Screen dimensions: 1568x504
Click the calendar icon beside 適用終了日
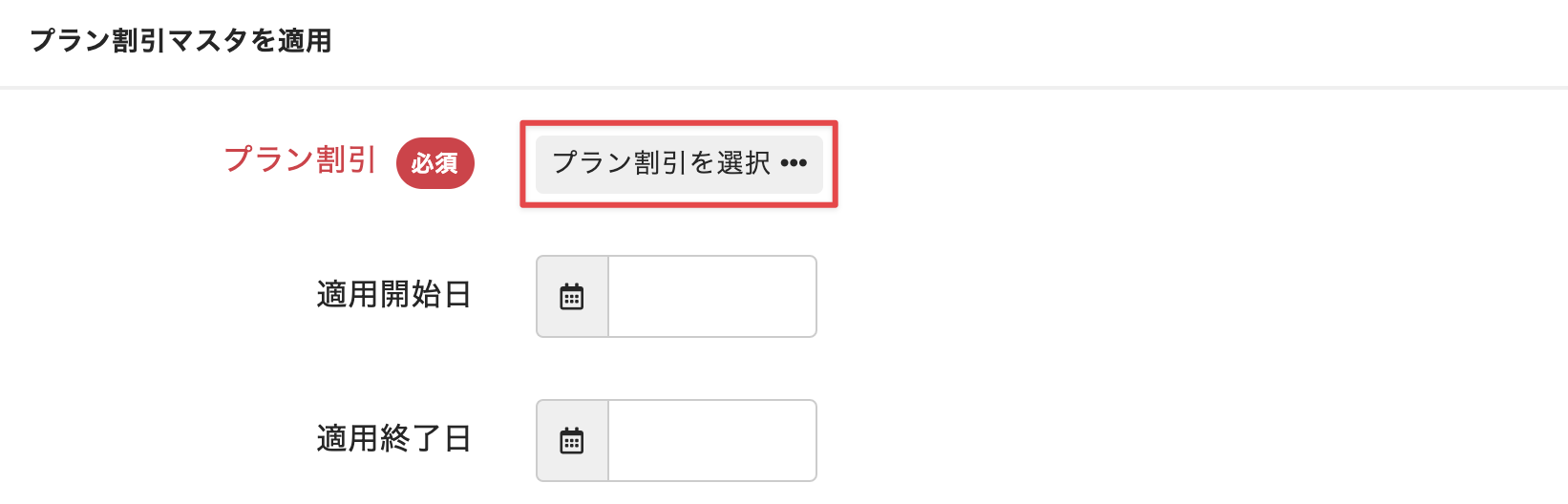pyautogui.click(x=572, y=441)
